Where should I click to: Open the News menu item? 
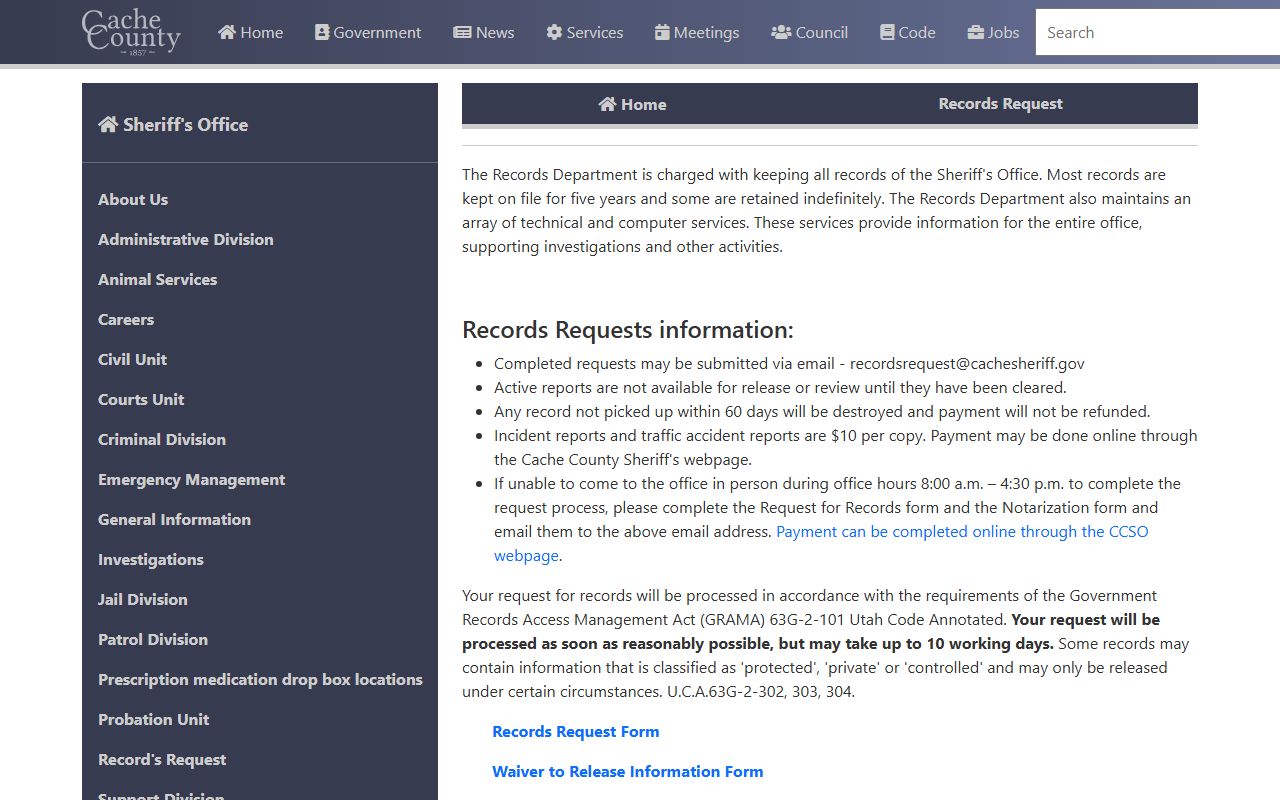point(484,32)
